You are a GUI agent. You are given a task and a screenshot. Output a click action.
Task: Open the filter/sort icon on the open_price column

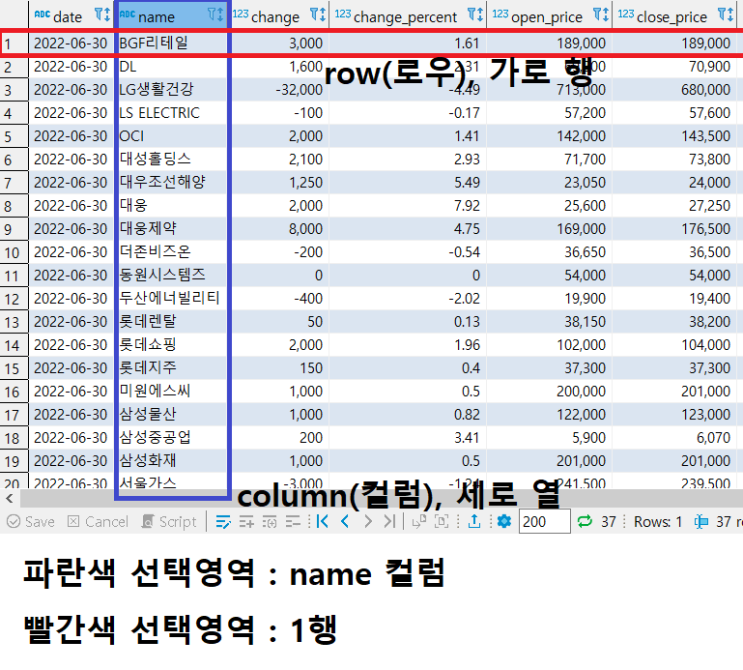[x=601, y=15]
